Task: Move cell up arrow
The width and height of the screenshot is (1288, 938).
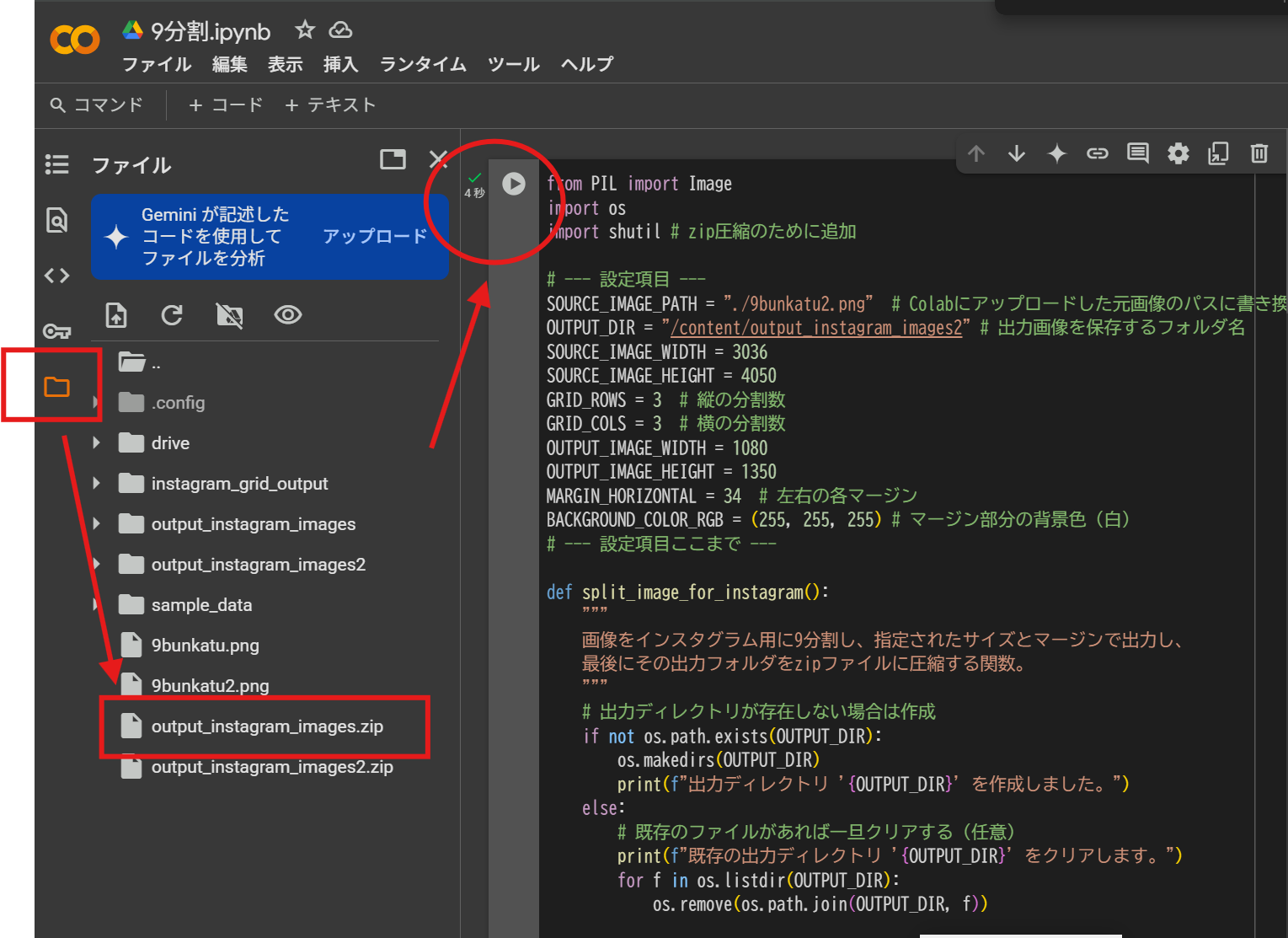Action: point(976,153)
